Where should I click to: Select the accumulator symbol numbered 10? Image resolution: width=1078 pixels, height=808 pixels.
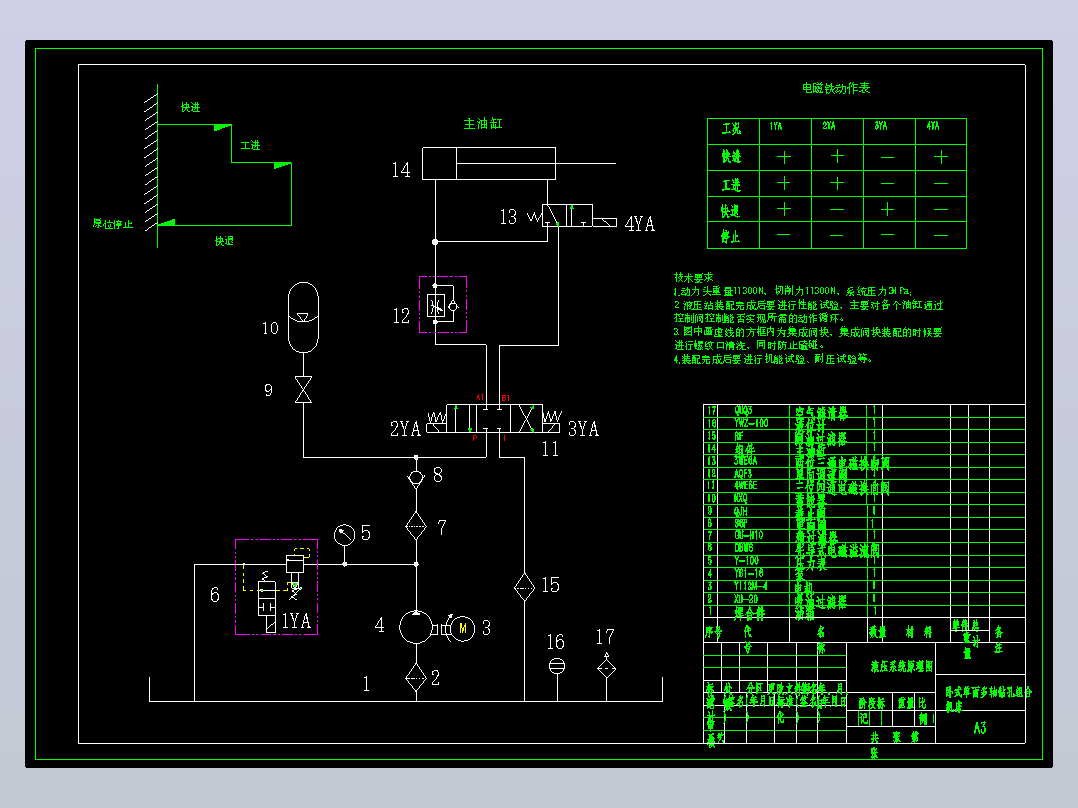[x=303, y=317]
